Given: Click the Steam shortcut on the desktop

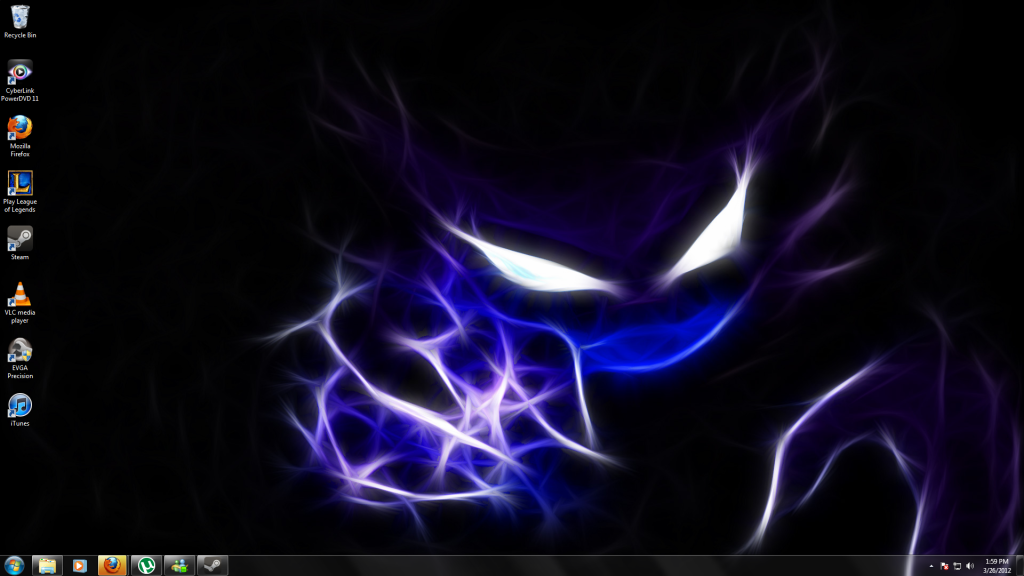Looking at the screenshot, I should point(20,243).
